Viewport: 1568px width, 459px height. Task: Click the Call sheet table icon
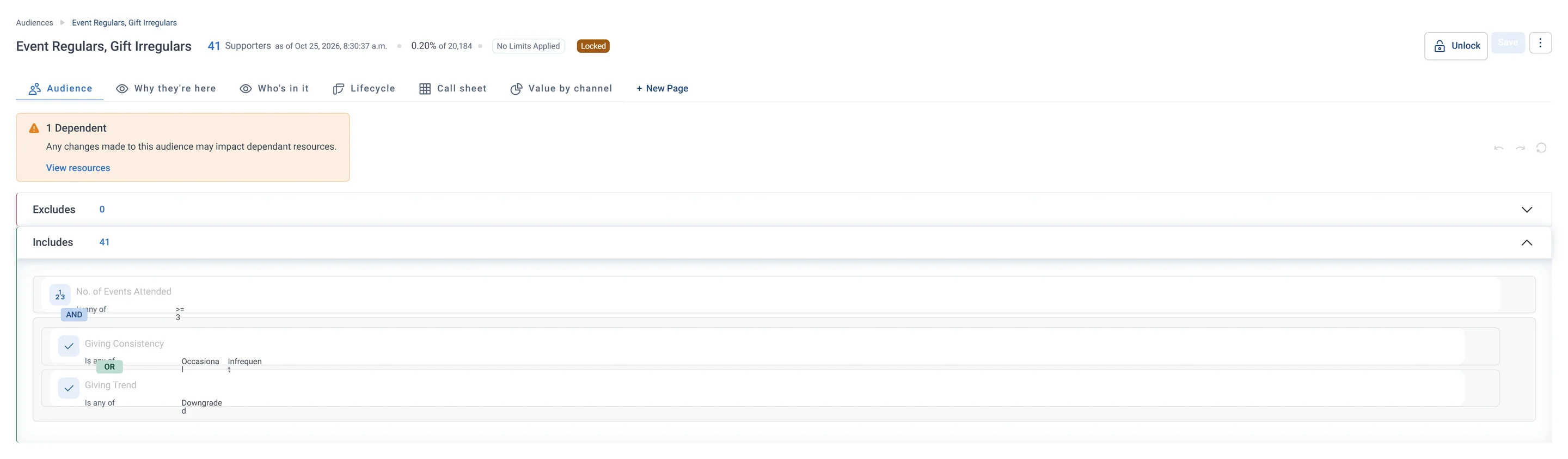coord(425,89)
